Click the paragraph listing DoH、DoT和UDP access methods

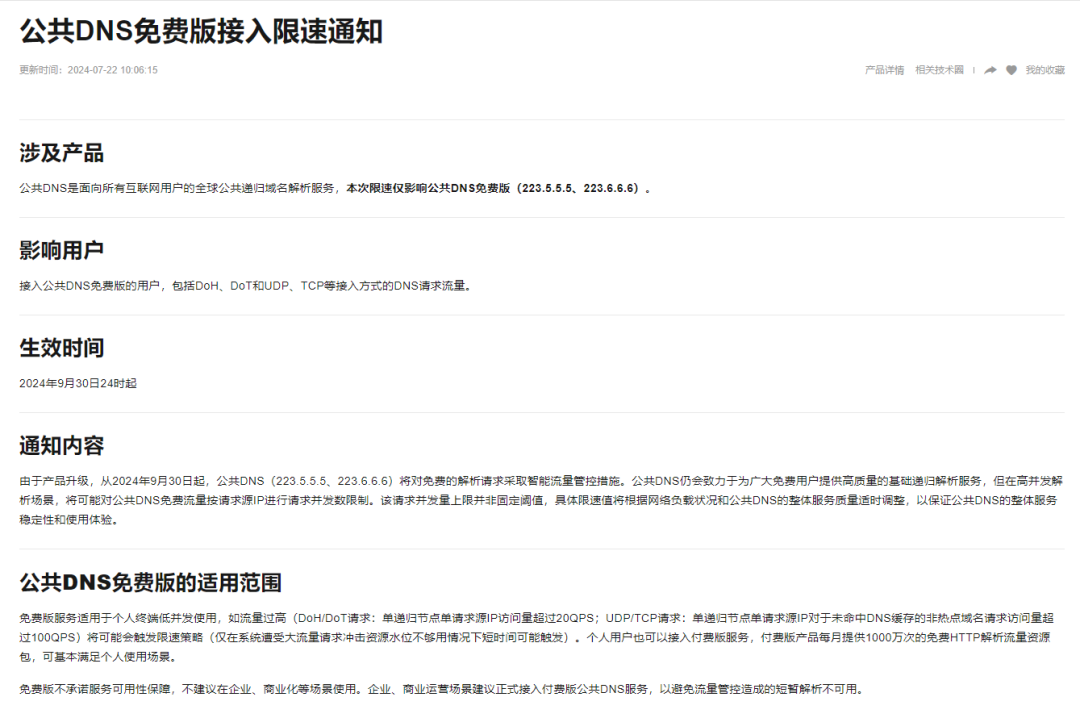244,286
